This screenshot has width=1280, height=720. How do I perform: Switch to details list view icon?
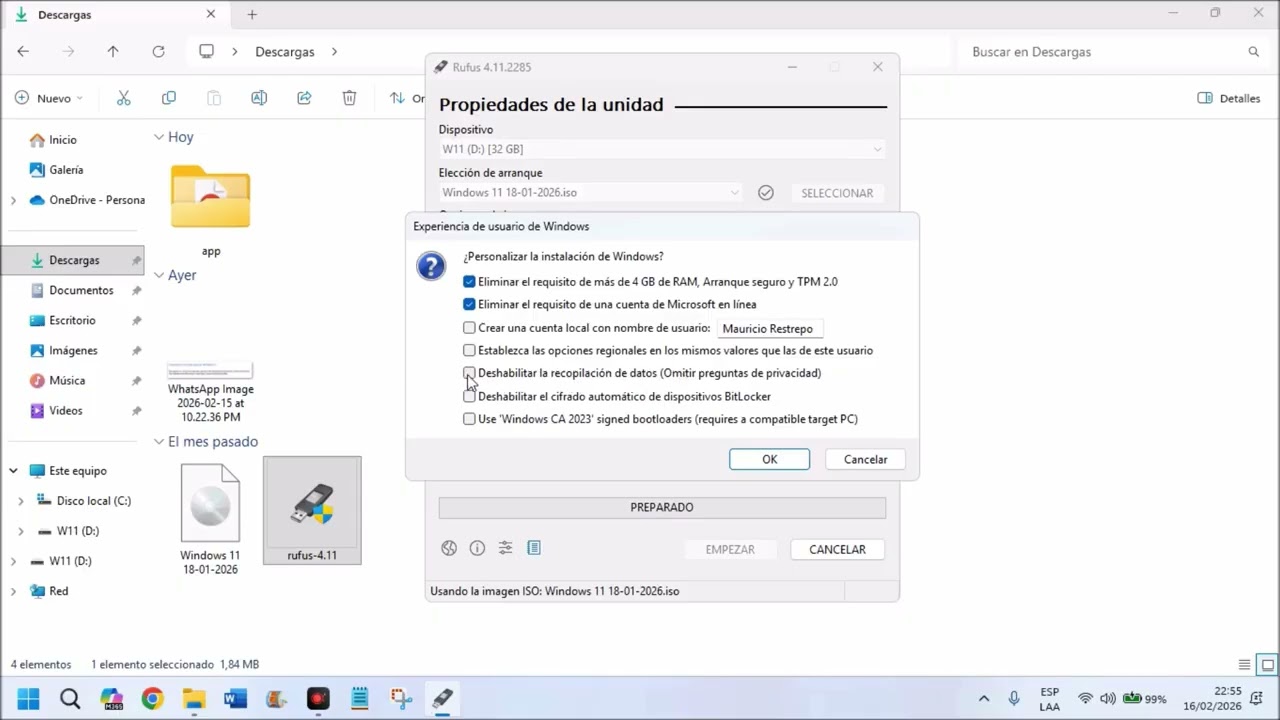(1245, 664)
